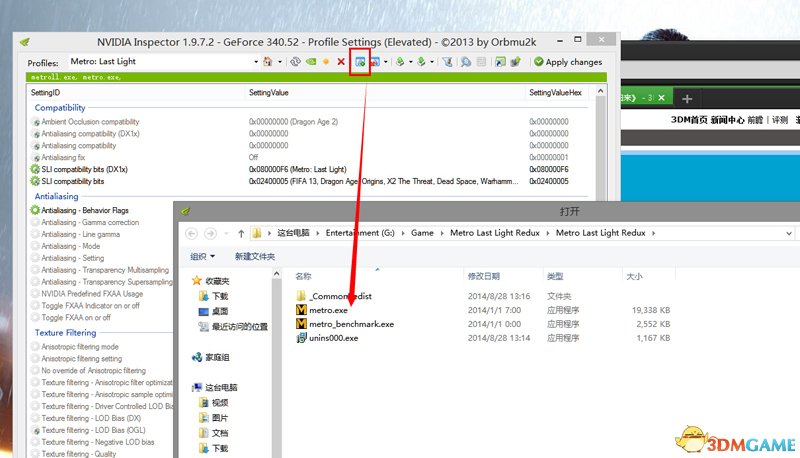Viewport: 800px width, 458px height.
Task: Open the export profile dropdown arrow
Action: tap(411, 62)
